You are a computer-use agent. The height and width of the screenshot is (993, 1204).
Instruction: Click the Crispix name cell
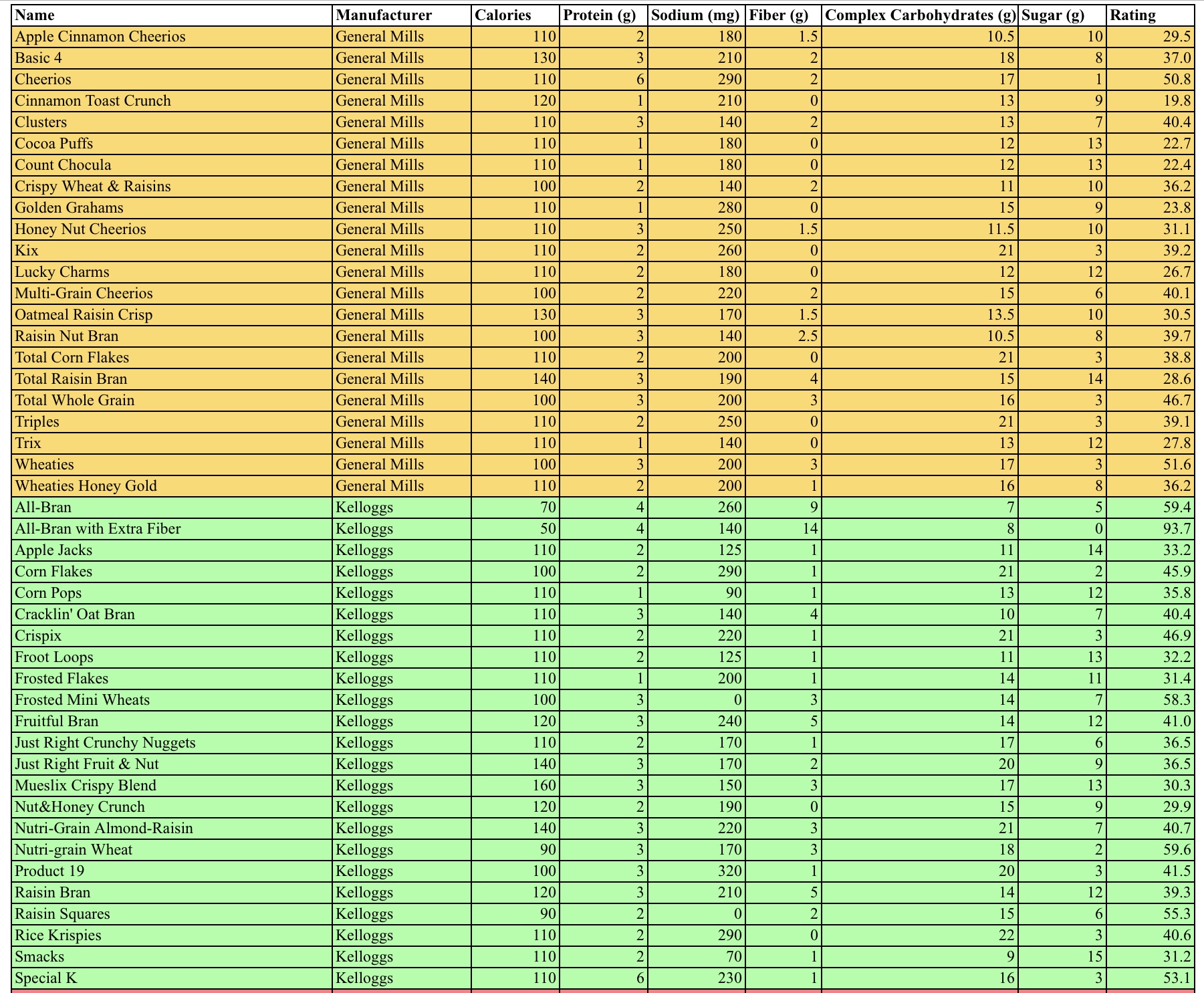[x=172, y=636]
